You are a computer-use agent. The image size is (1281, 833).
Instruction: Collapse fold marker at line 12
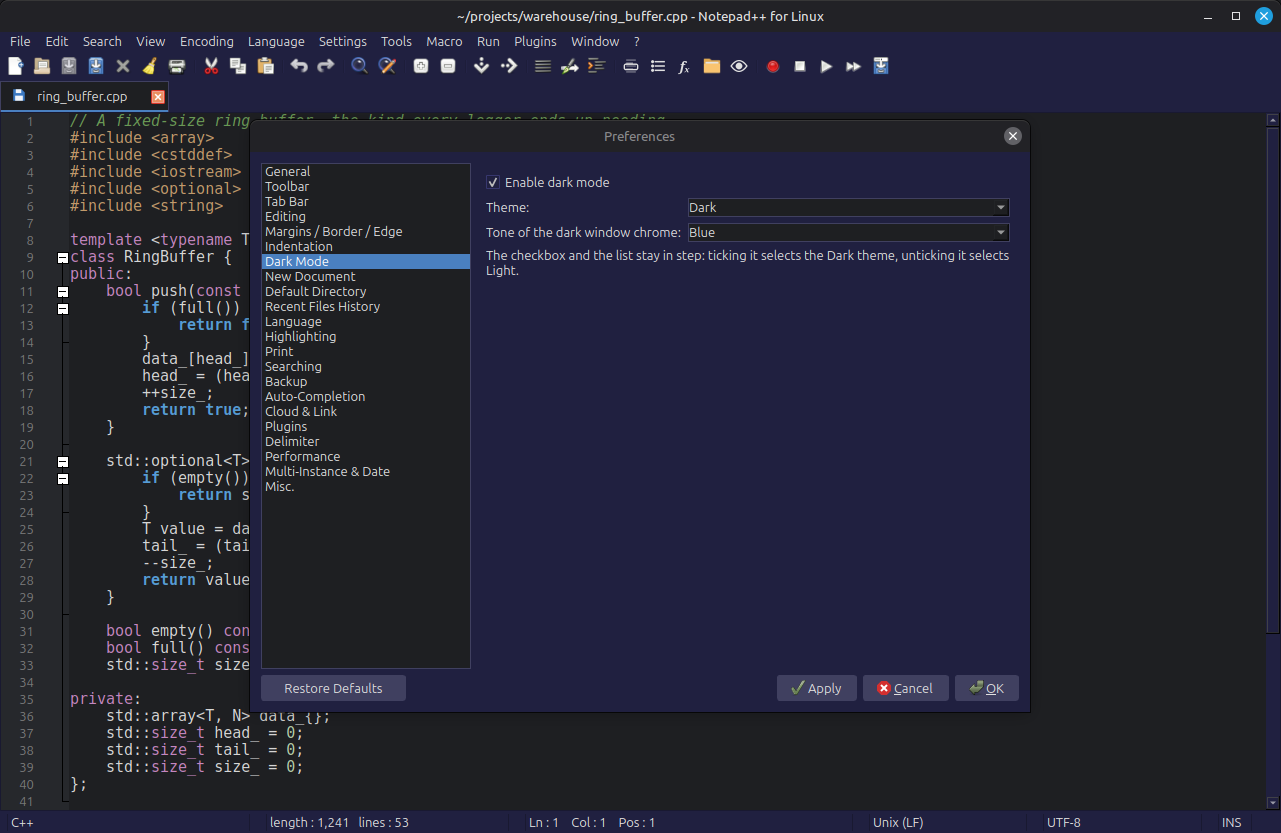click(62, 309)
